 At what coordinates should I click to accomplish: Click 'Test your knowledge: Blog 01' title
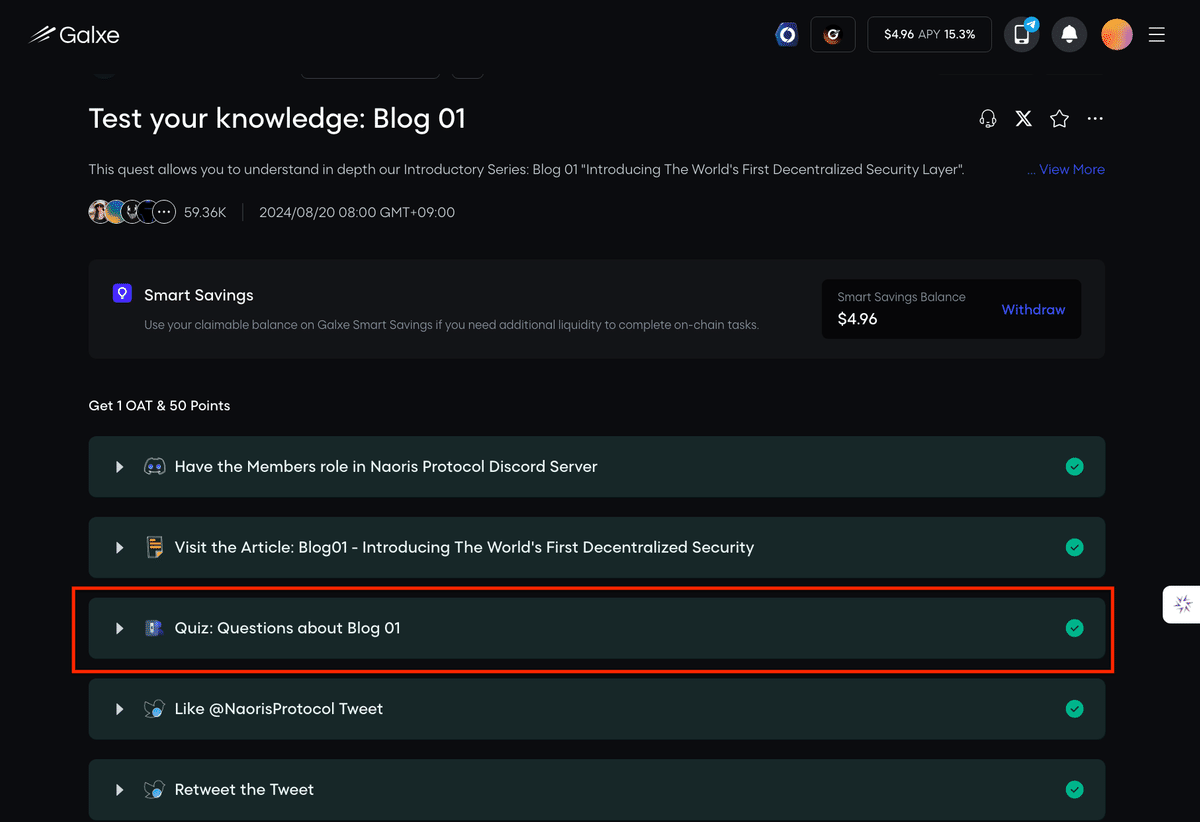click(x=277, y=119)
